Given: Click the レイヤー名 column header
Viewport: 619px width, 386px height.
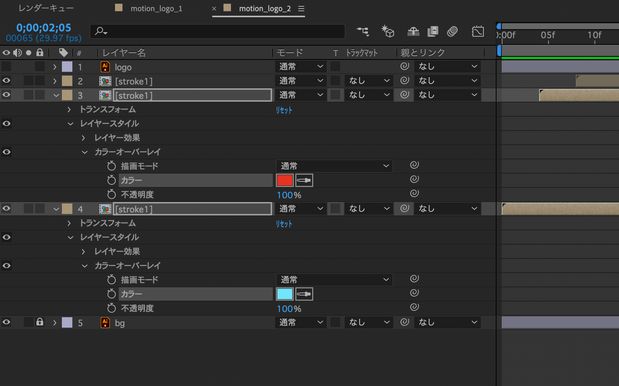Looking at the screenshot, I should coord(124,52).
